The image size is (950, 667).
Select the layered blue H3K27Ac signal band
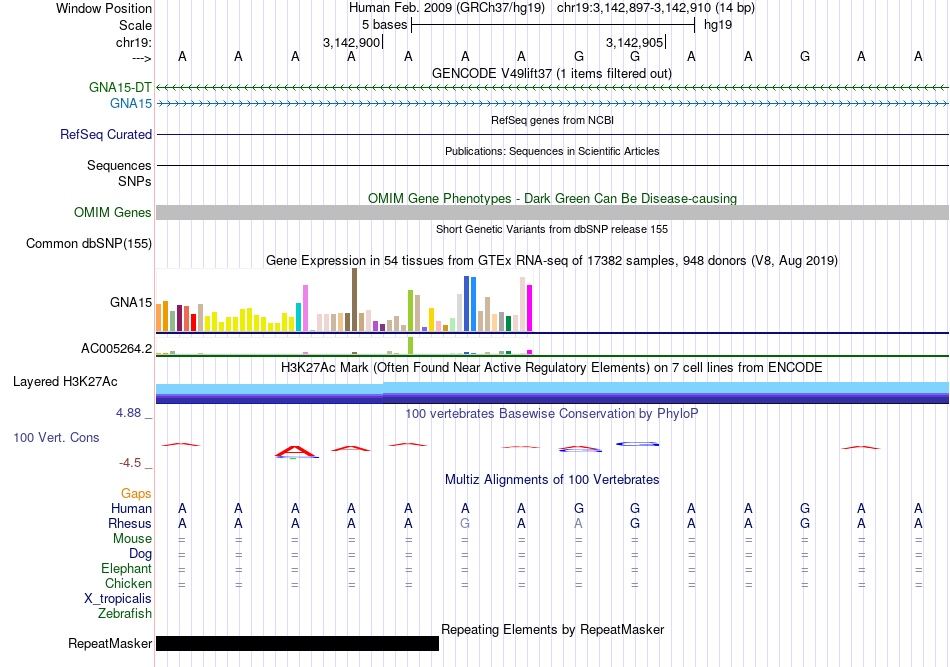tap(553, 393)
